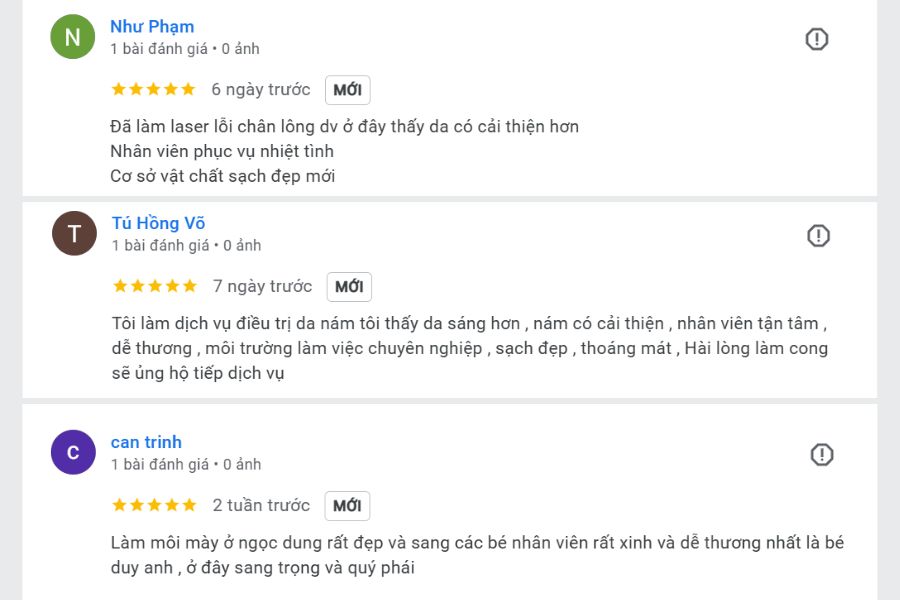Select Tú Hồng Võ's brown profile avatar

pyautogui.click(x=73, y=233)
